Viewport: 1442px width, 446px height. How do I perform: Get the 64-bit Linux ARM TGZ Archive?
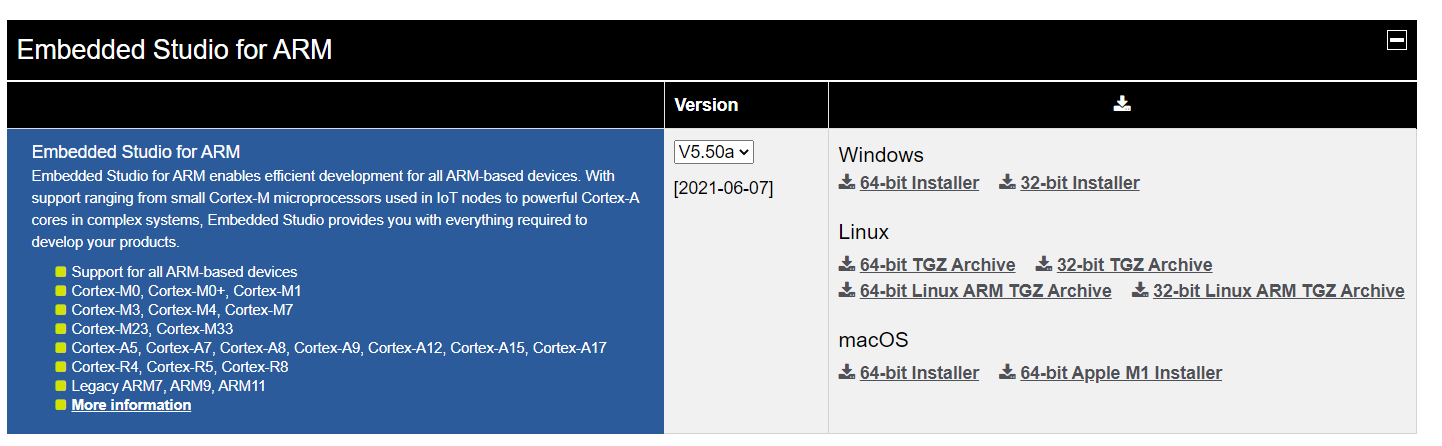985,291
